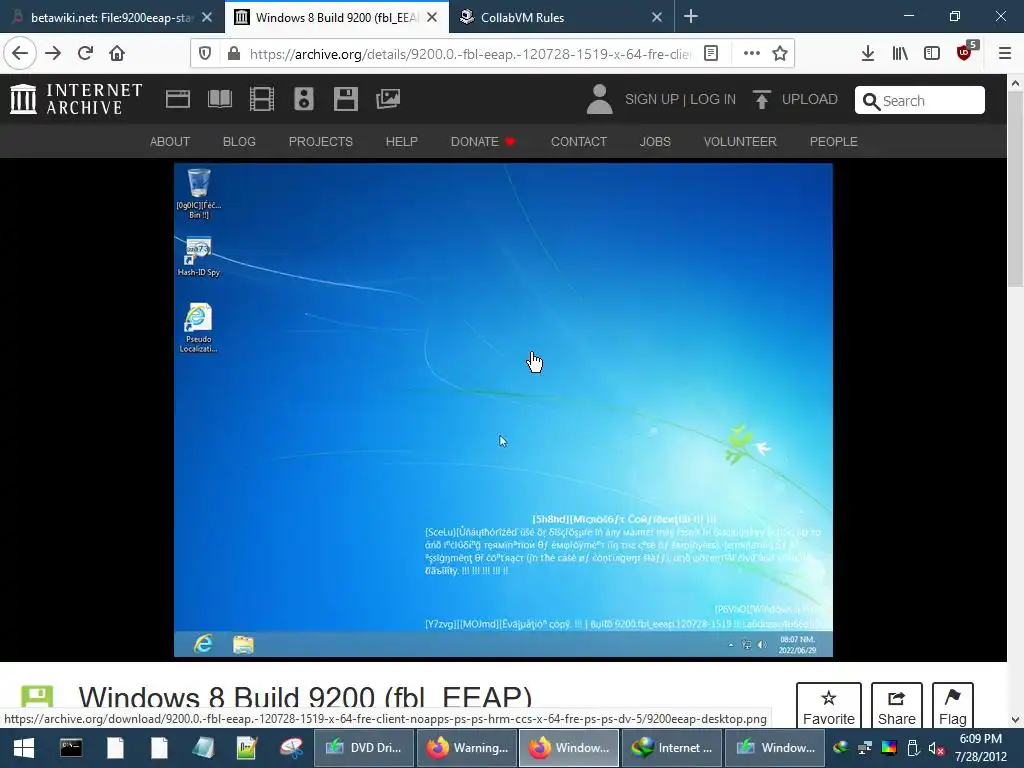Click the Windows 8 desktop screenshot image
Image resolution: width=1024 pixels, height=768 pixels.
click(503, 409)
